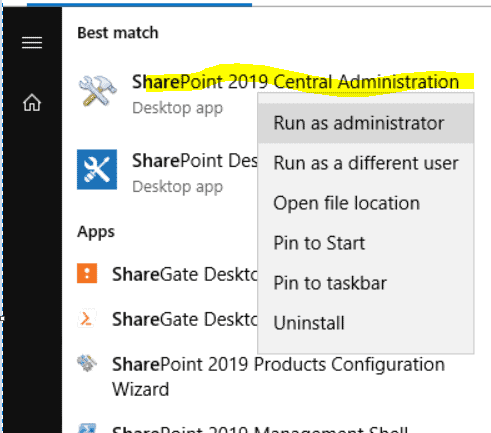Select Pin to Start
This screenshot has height=433, width=491.
tap(366, 243)
